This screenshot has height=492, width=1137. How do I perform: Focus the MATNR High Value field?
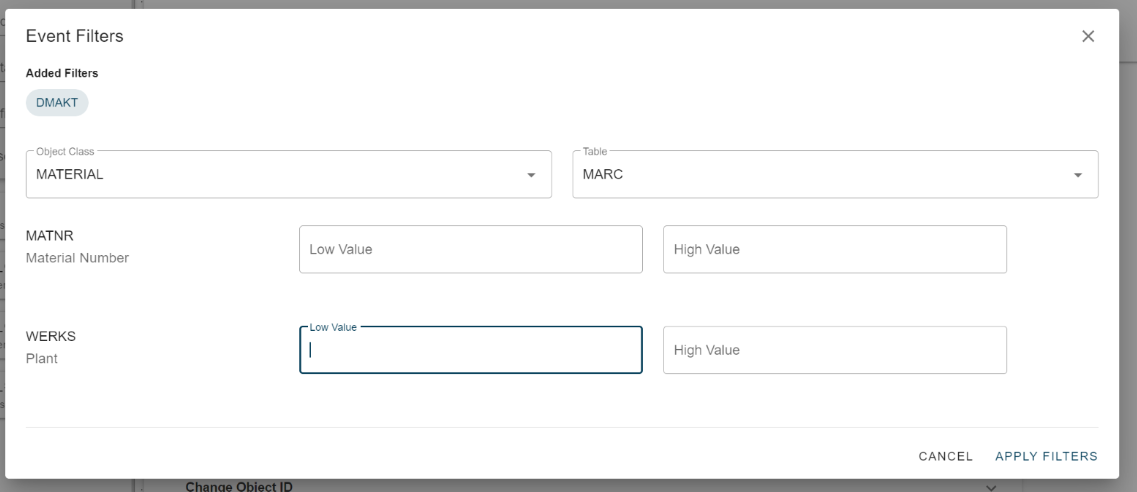click(x=835, y=249)
